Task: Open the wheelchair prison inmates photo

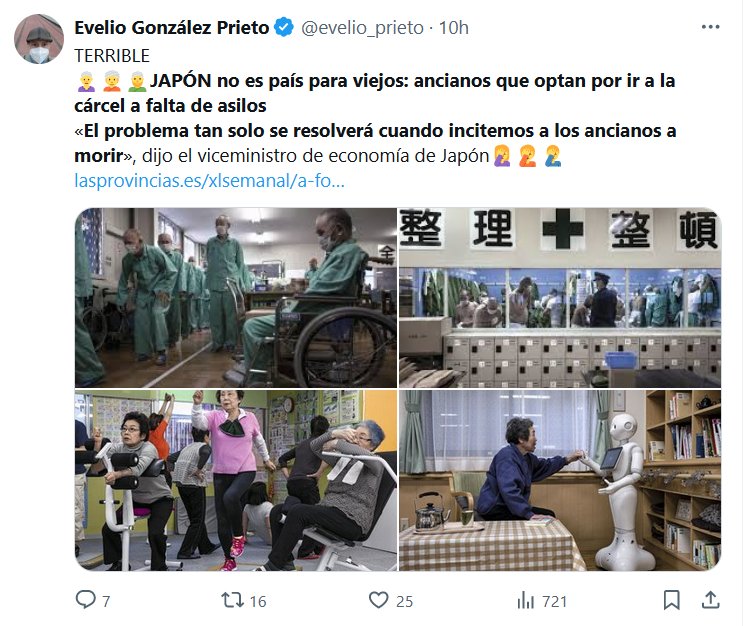Action: (x=236, y=297)
